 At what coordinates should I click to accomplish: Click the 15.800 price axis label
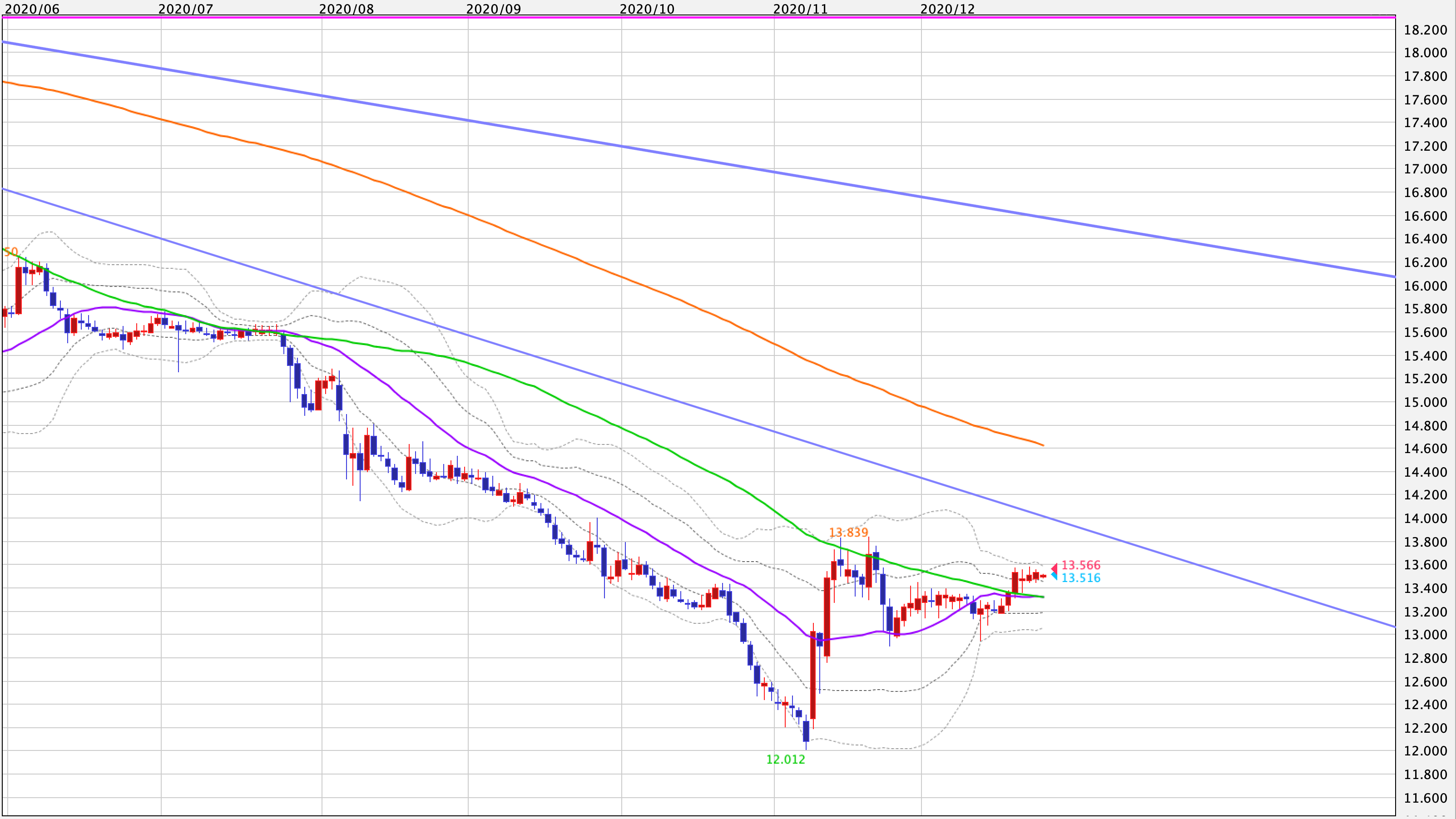pyautogui.click(x=1426, y=309)
